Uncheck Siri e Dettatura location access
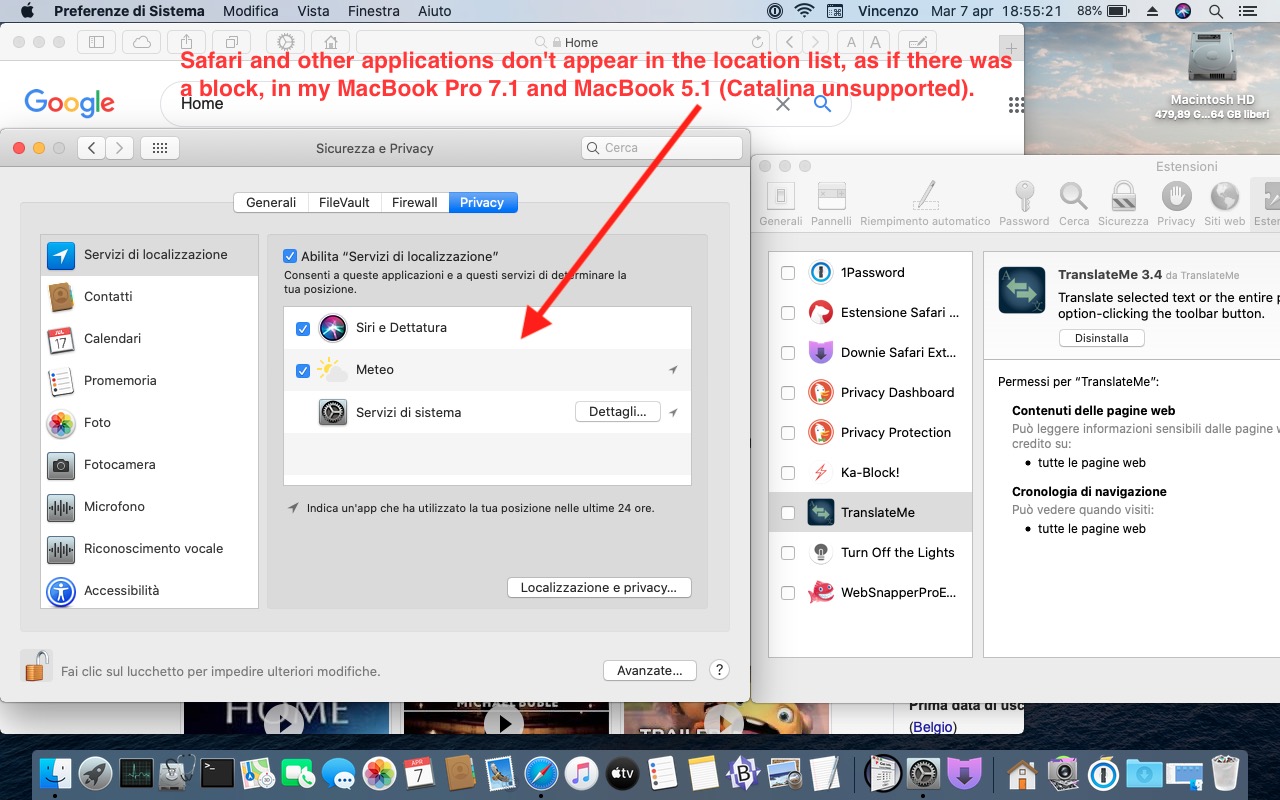Screen dimensions: 1280x800 click(303, 328)
